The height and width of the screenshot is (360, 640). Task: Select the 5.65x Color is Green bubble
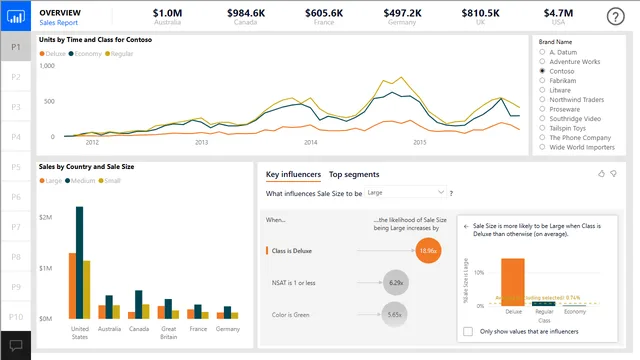(394, 314)
